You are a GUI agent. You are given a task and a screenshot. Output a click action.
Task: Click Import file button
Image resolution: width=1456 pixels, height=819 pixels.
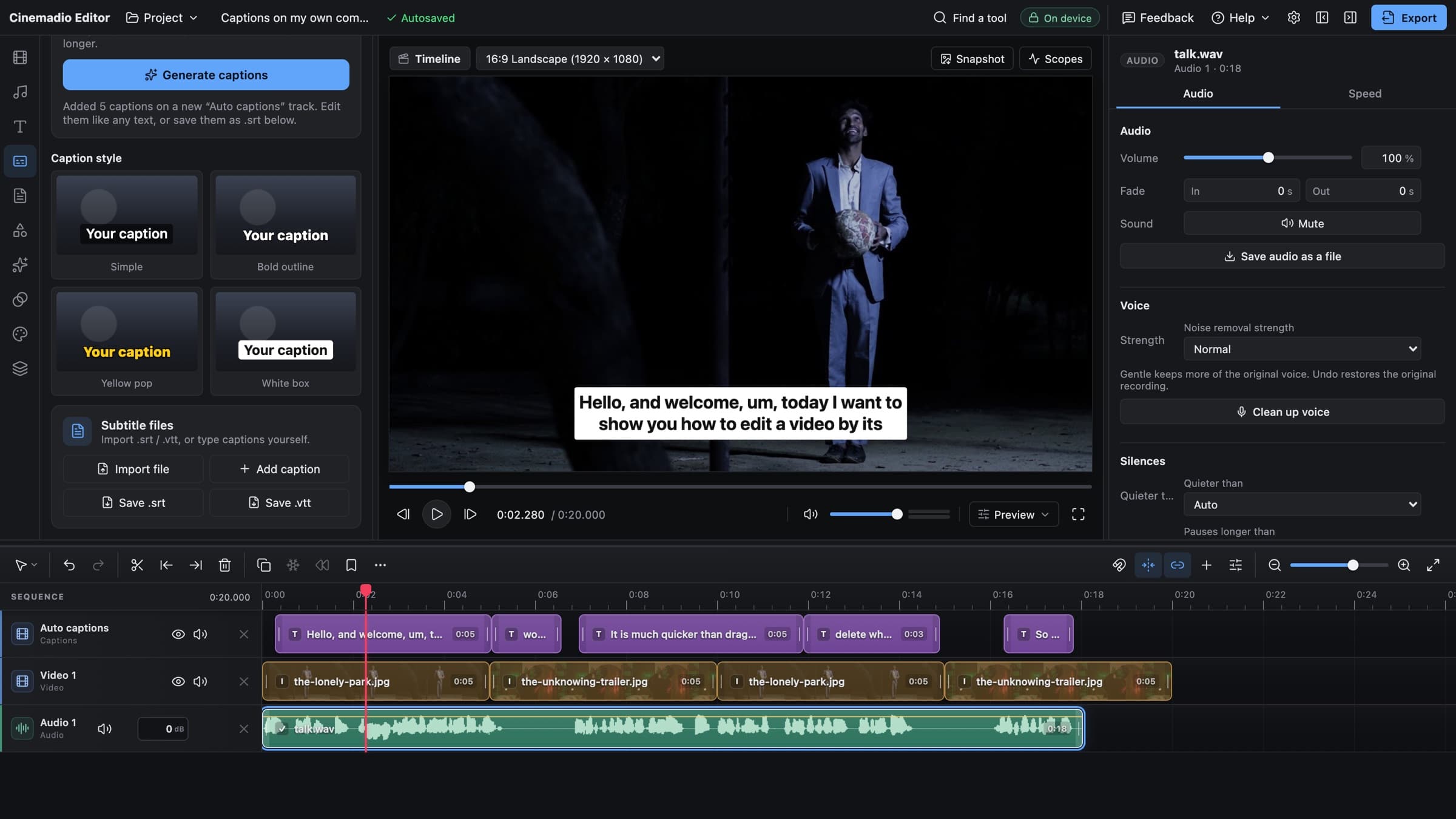(x=133, y=470)
